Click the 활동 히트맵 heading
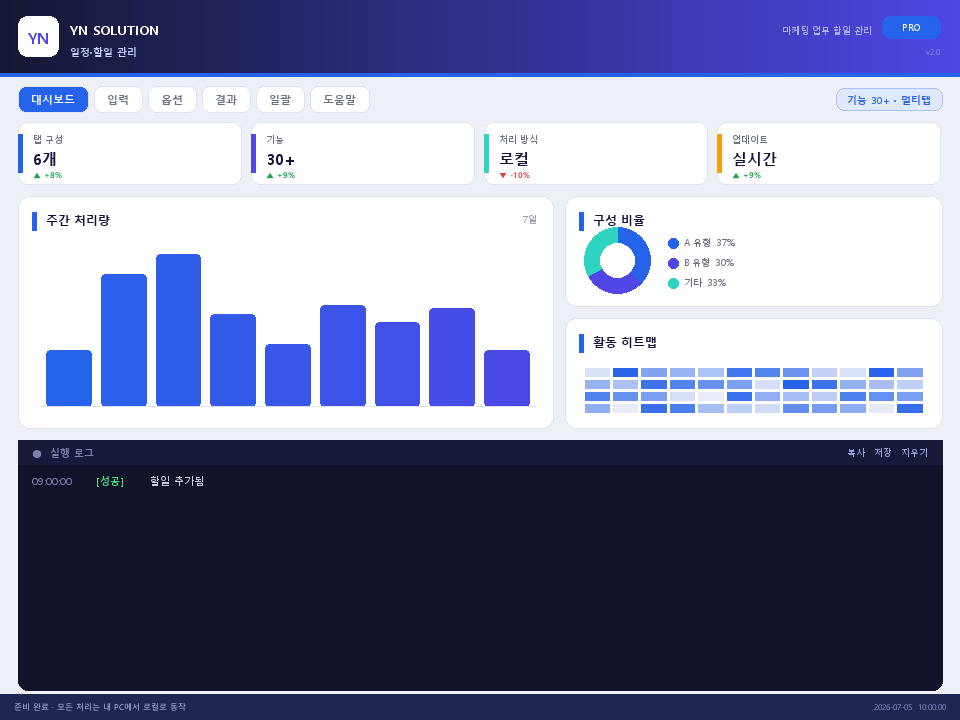The image size is (960, 720). [x=624, y=342]
